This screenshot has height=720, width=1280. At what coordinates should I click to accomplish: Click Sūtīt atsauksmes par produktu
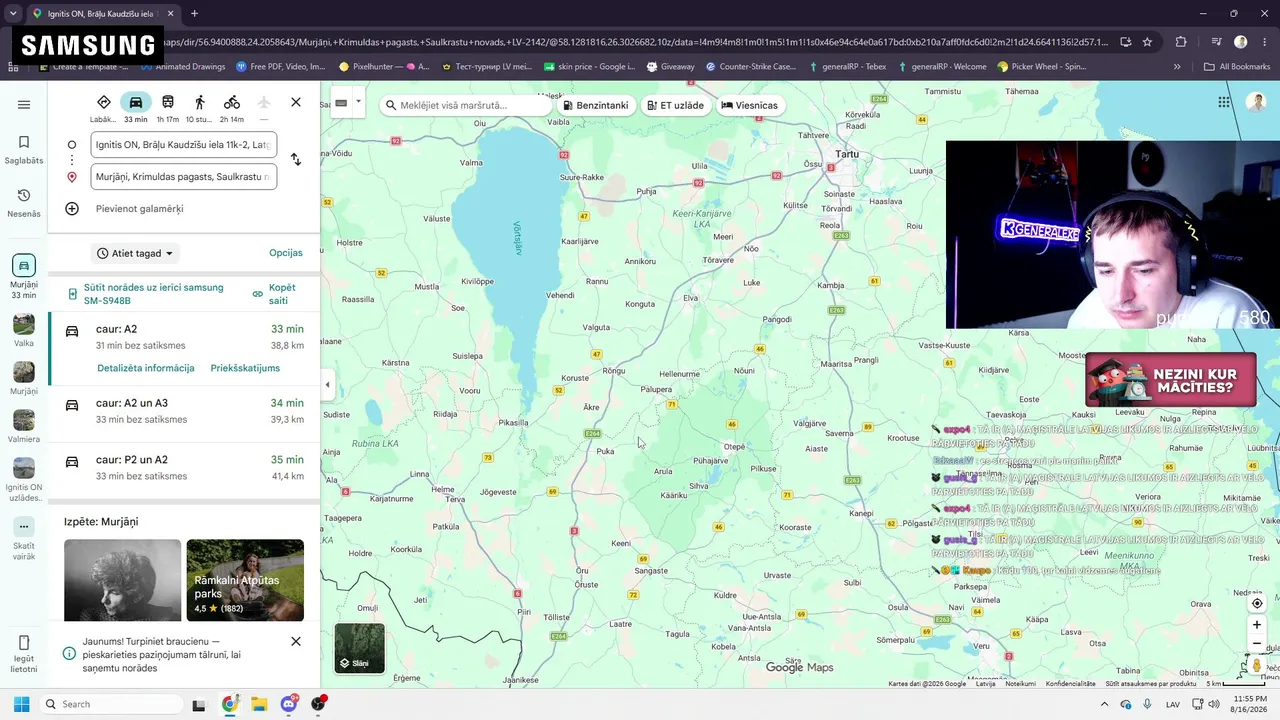(x=1151, y=684)
